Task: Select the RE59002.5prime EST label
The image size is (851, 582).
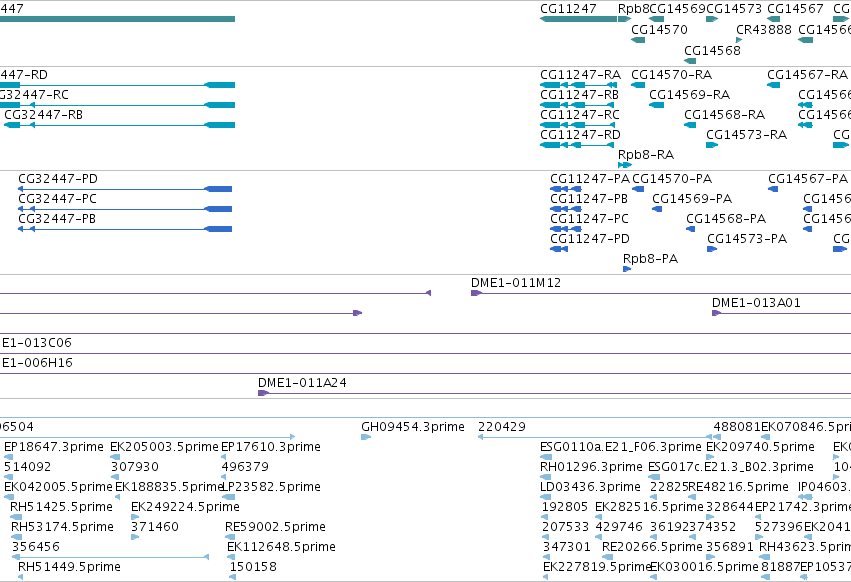Action: click(x=275, y=527)
